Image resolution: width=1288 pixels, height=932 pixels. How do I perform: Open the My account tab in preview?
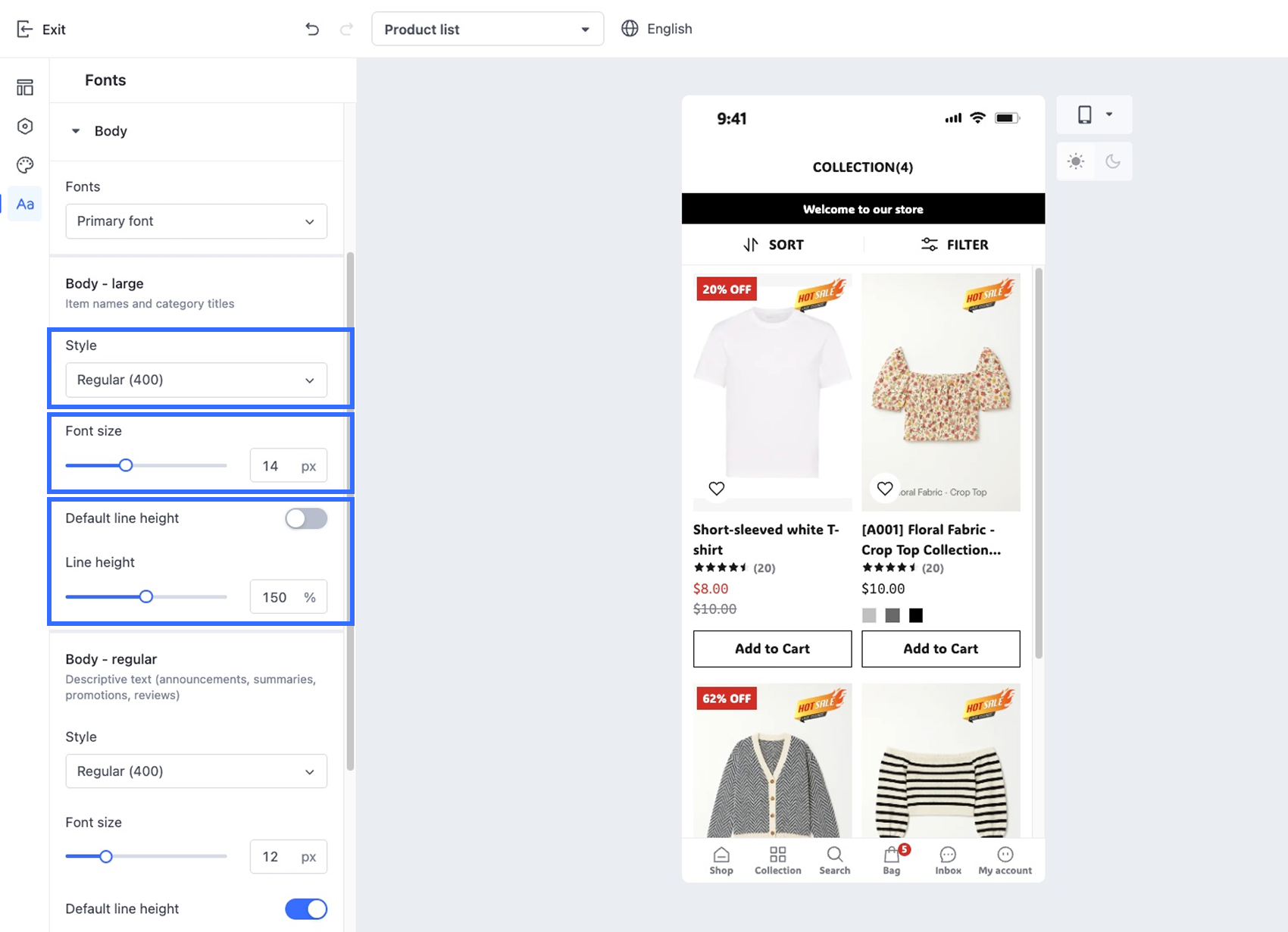pos(1005,860)
